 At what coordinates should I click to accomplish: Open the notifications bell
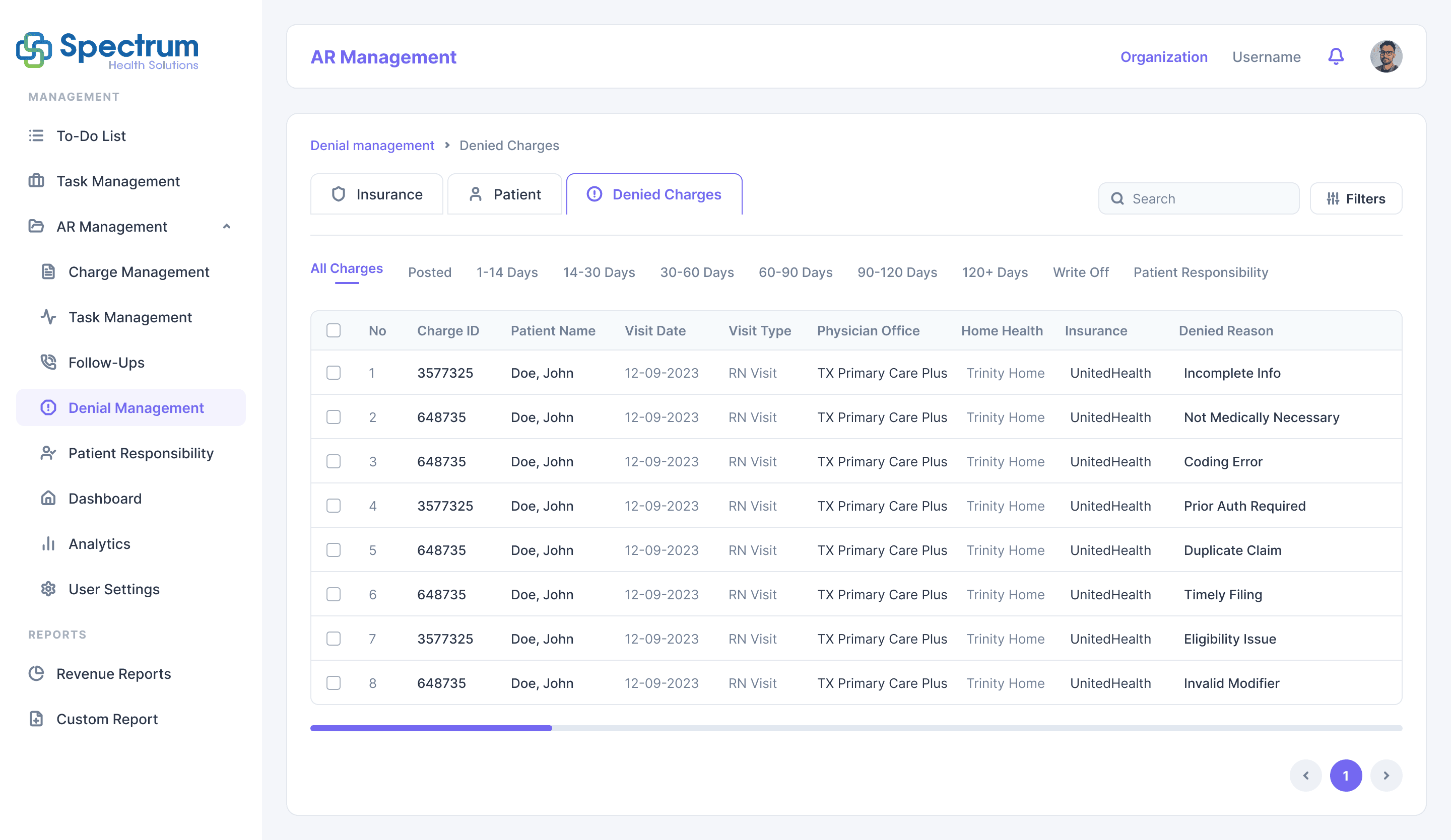tap(1336, 56)
